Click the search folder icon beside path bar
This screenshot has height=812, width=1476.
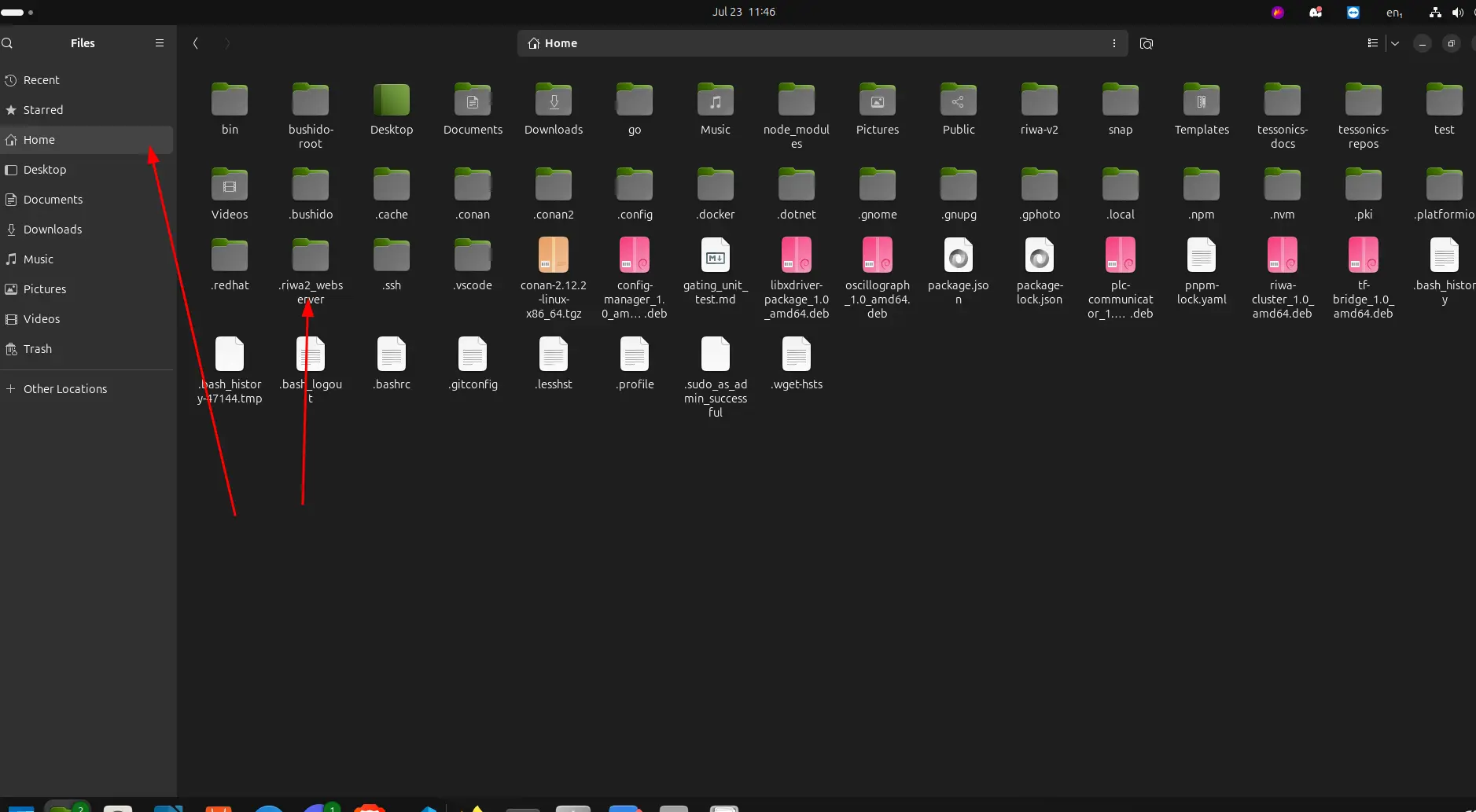click(x=1147, y=43)
